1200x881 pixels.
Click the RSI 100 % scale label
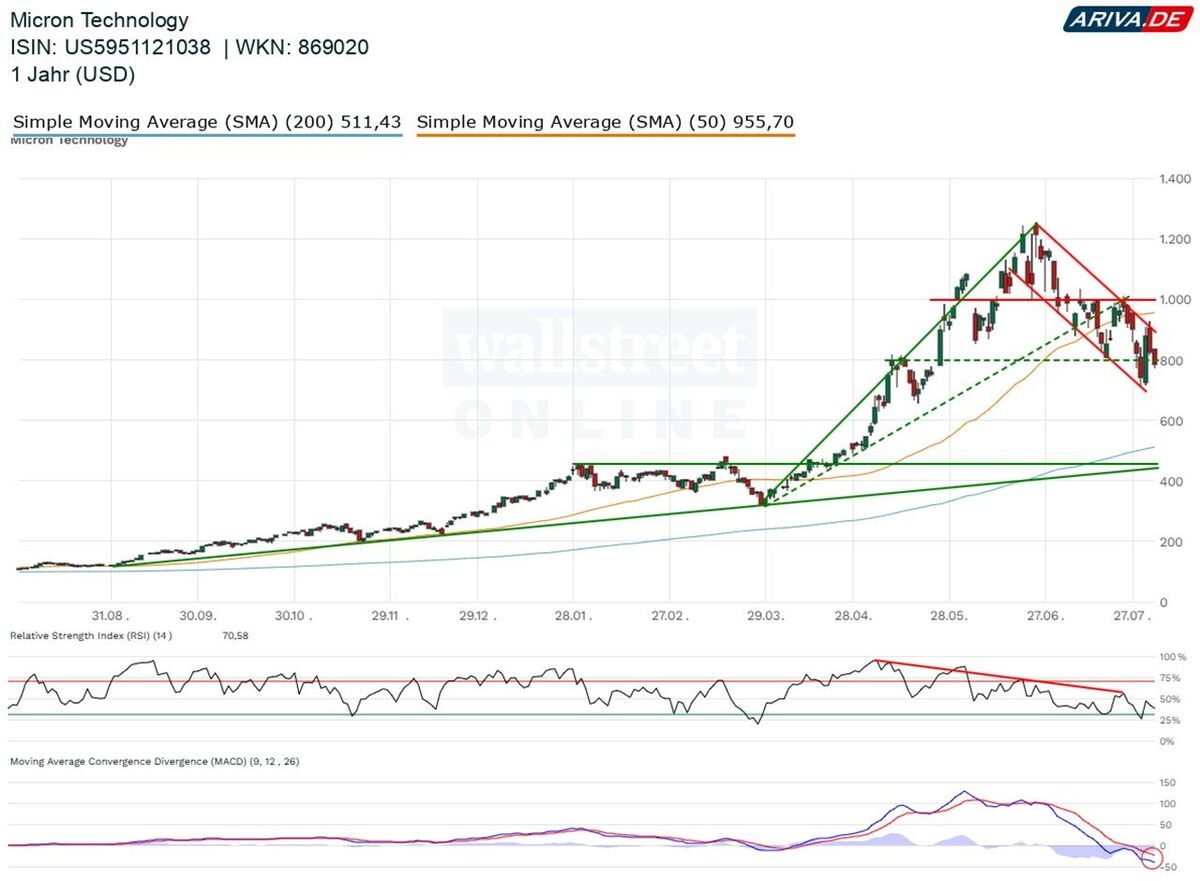[1175, 657]
